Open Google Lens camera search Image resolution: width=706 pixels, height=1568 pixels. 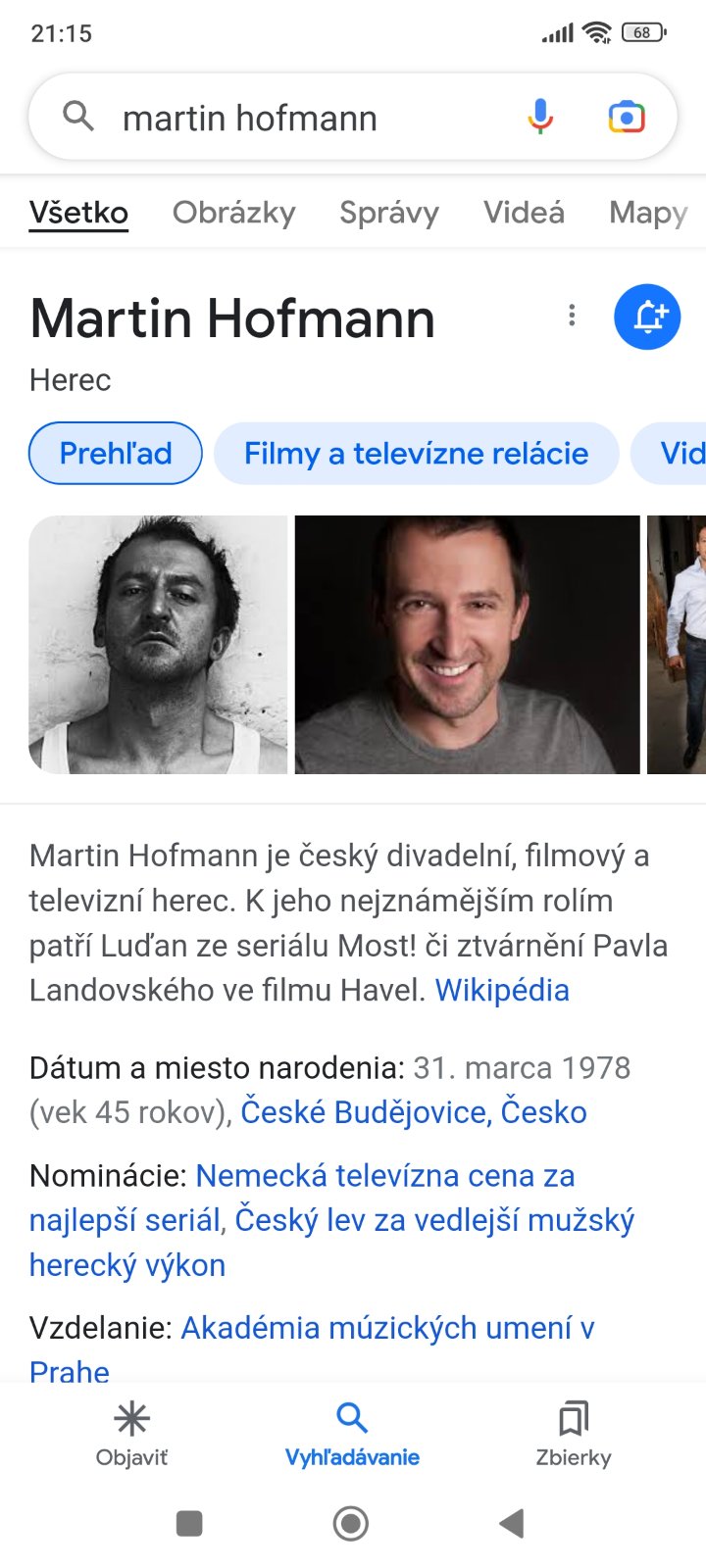pos(627,118)
